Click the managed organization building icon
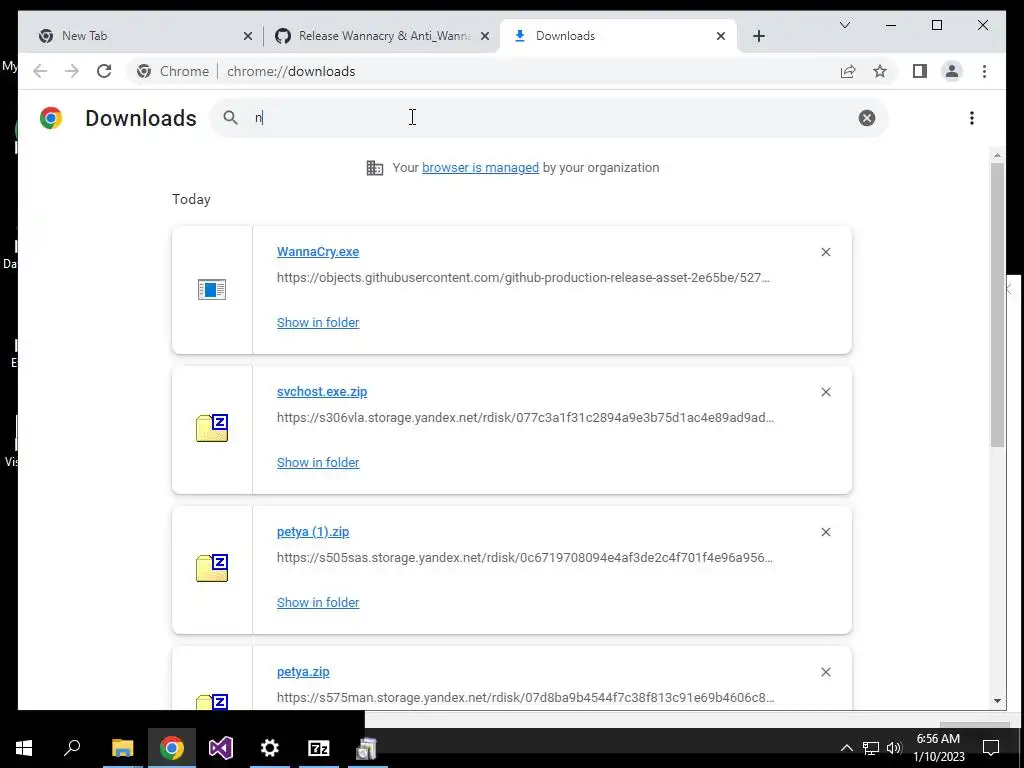 coord(375,168)
